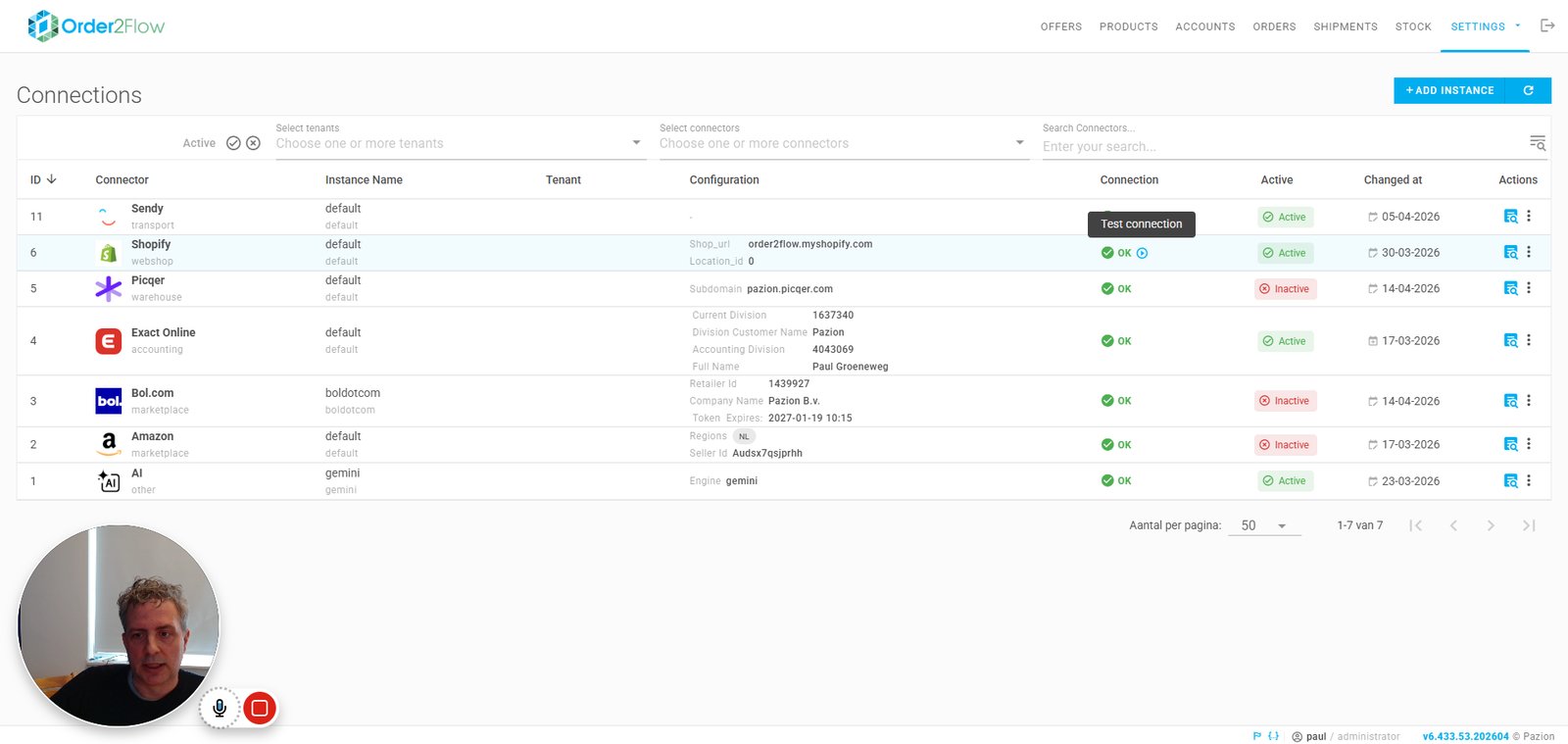Click the Shopify connector logo
Image resolution: width=1568 pixels, height=744 pixels.
[x=109, y=253]
